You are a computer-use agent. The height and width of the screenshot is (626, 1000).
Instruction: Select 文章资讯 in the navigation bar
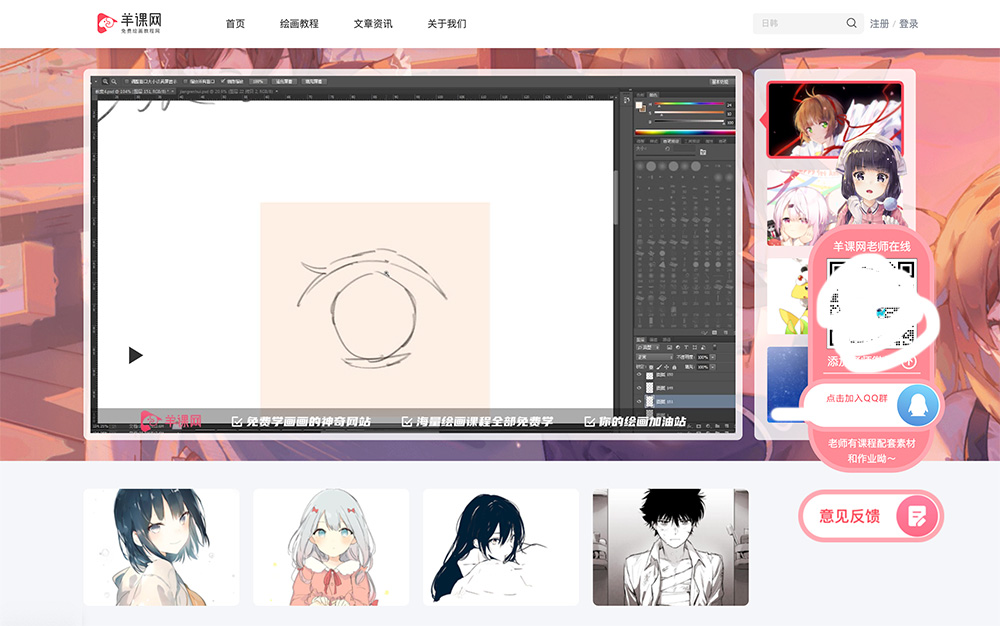click(x=373, y=24)
